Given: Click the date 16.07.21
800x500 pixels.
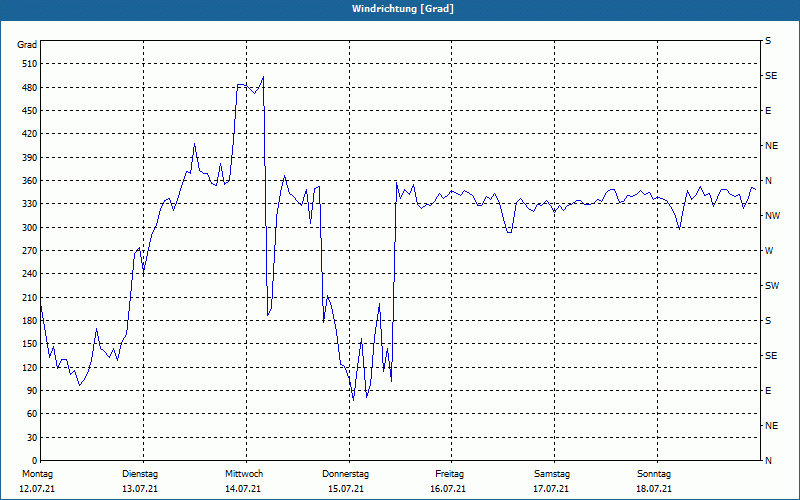Looking at the screenshot, I should (448, 489).
